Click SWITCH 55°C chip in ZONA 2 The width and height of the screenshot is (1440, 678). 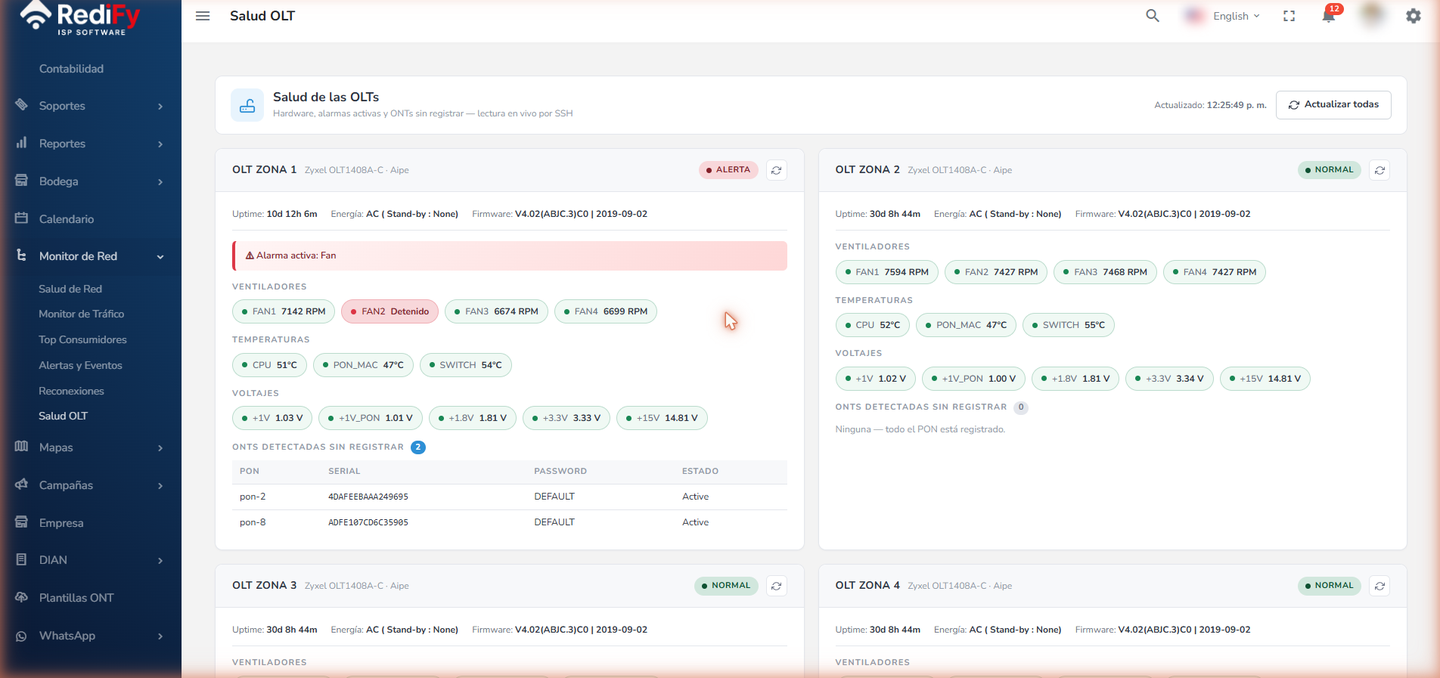click(x=1068, y=325)
